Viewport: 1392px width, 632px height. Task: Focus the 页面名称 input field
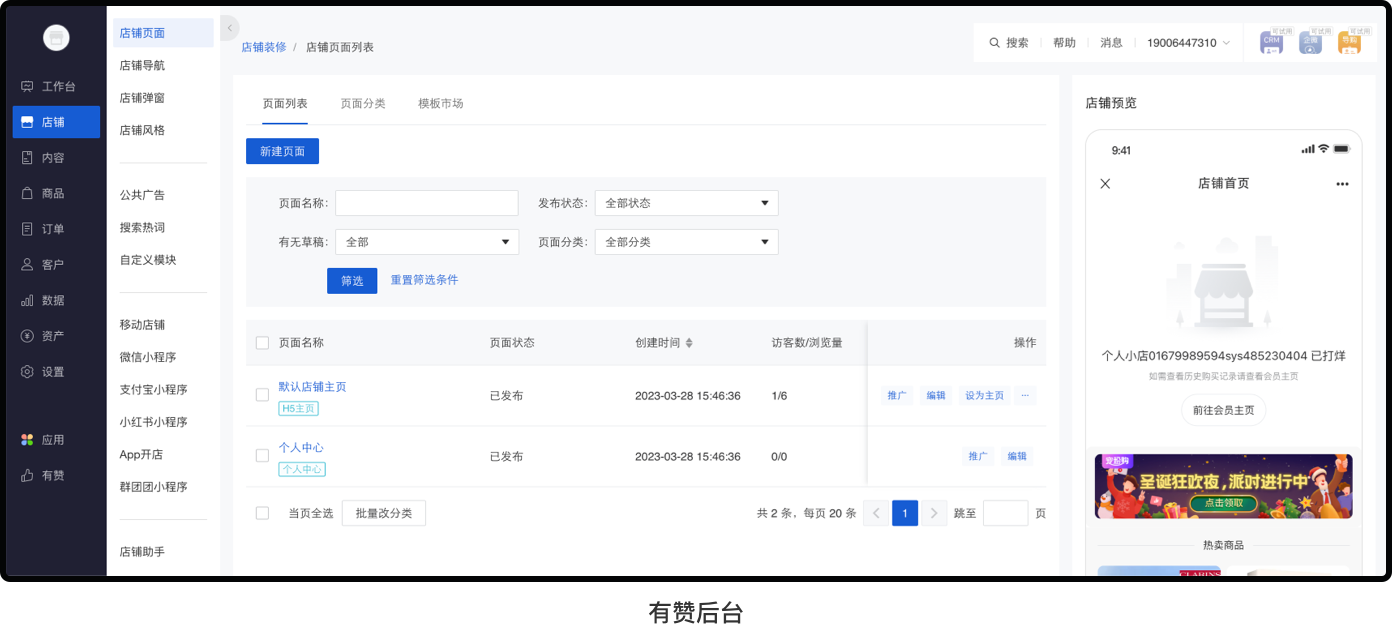[x=427, y=203]
